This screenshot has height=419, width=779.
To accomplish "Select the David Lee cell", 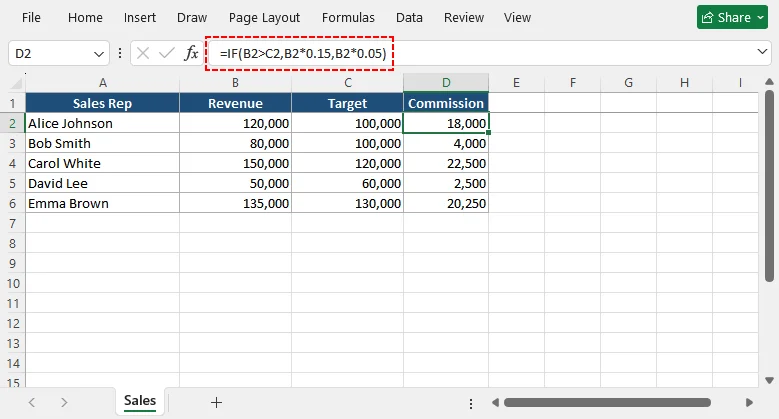I will 102,183.
